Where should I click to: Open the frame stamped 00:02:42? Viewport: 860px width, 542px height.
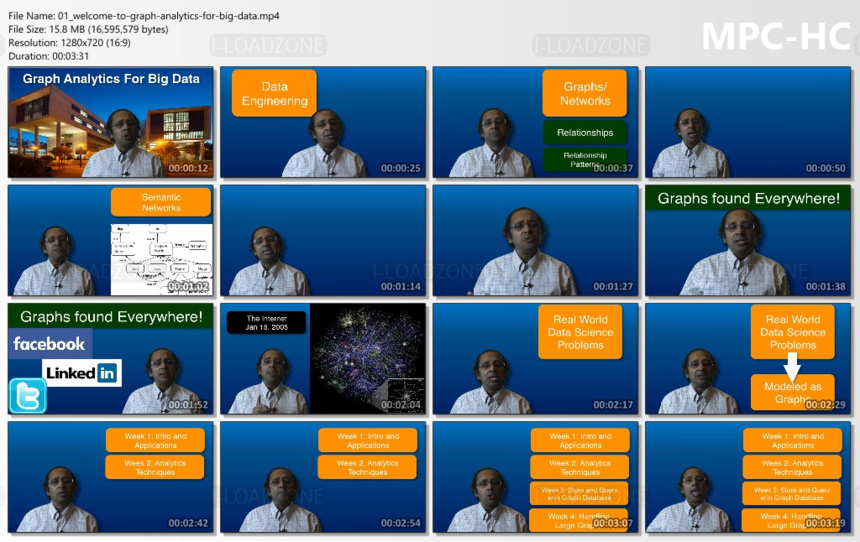pyautogui.click(x=111, y=477)
